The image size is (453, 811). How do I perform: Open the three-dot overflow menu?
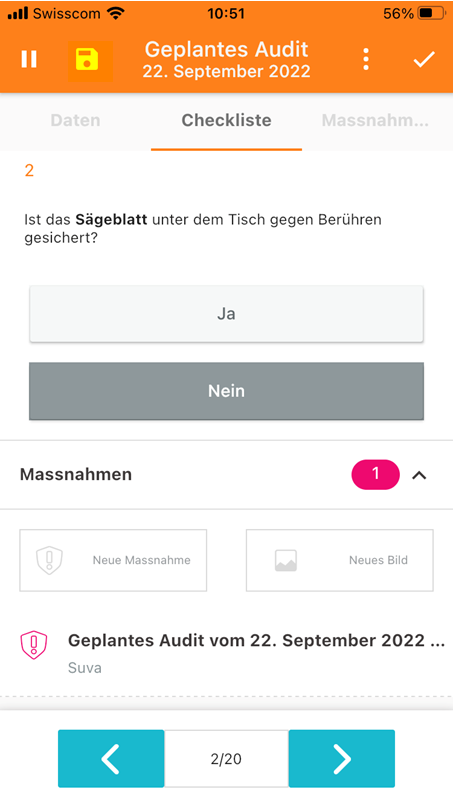(366, 59)
